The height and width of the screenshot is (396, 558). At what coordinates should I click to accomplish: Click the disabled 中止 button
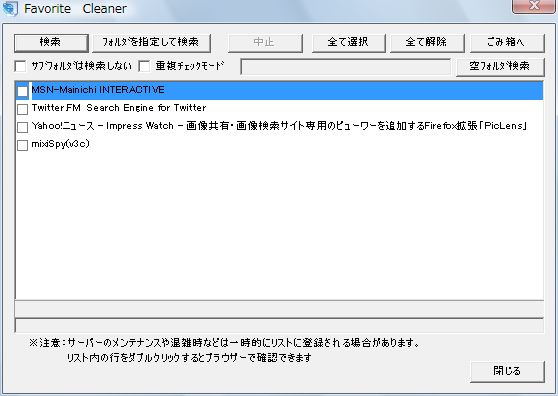click(x=265, y=43)
